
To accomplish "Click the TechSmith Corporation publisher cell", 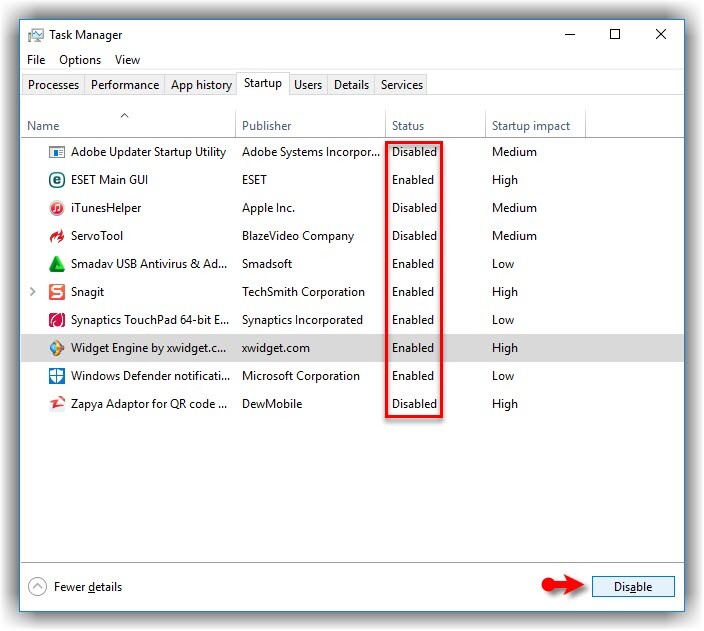I will pos(303,292).
